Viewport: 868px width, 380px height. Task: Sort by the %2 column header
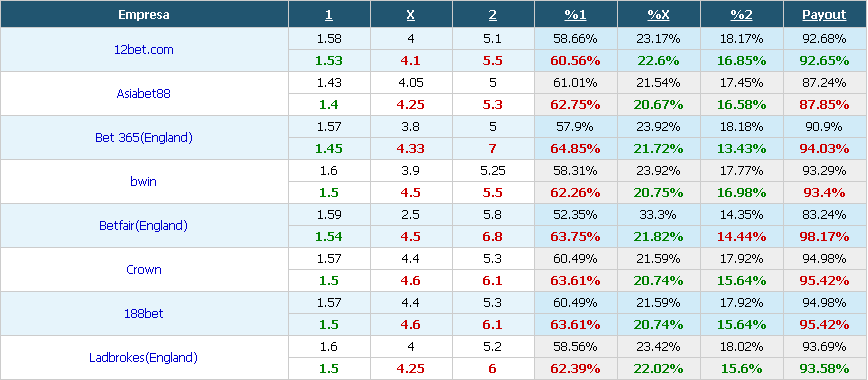741,15
